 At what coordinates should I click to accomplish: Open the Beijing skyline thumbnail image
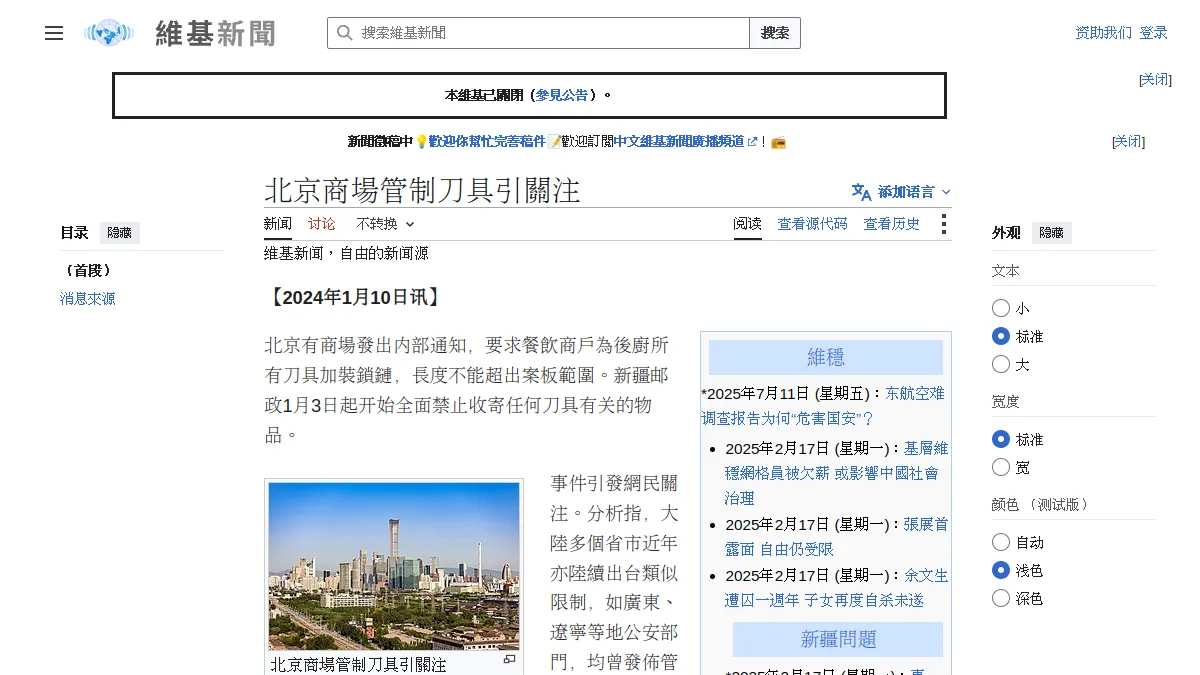click(394, 566)
